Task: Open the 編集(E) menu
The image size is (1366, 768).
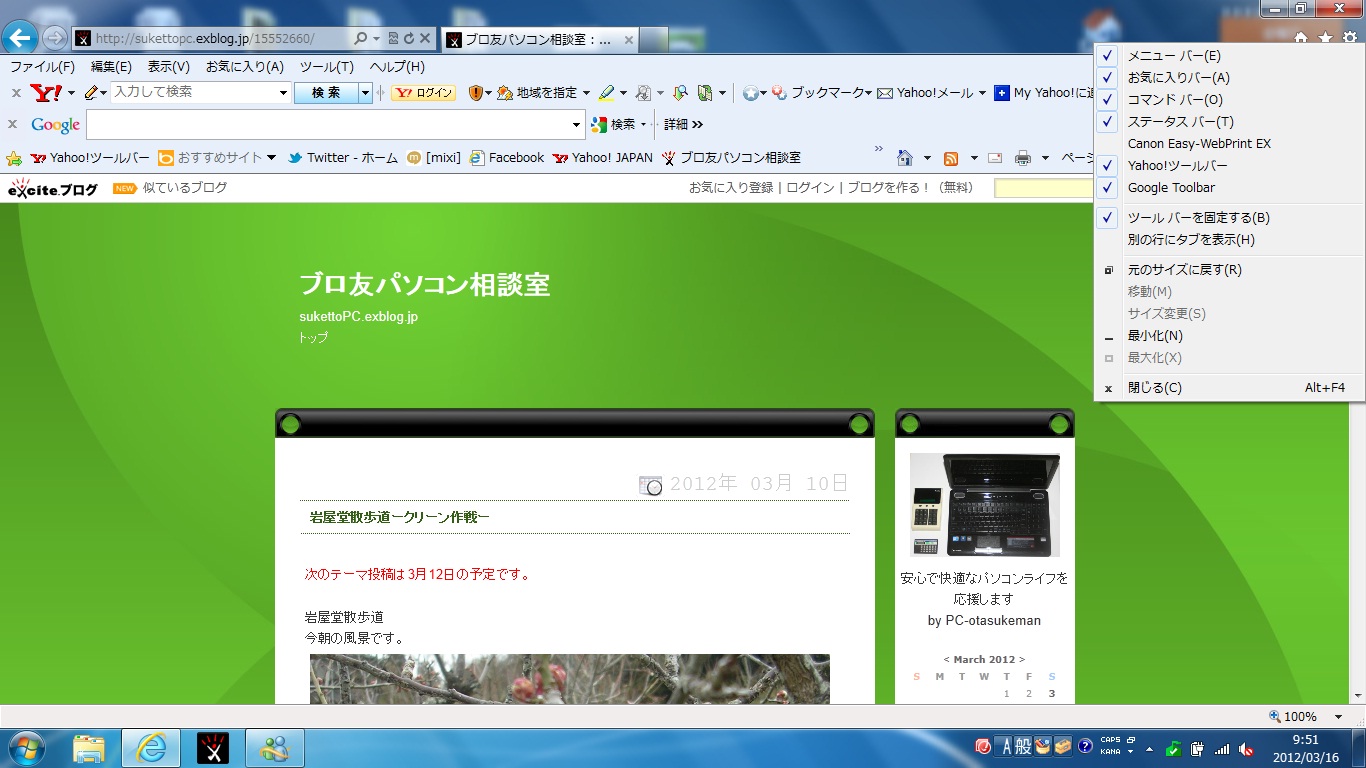Action: point(111,67)
